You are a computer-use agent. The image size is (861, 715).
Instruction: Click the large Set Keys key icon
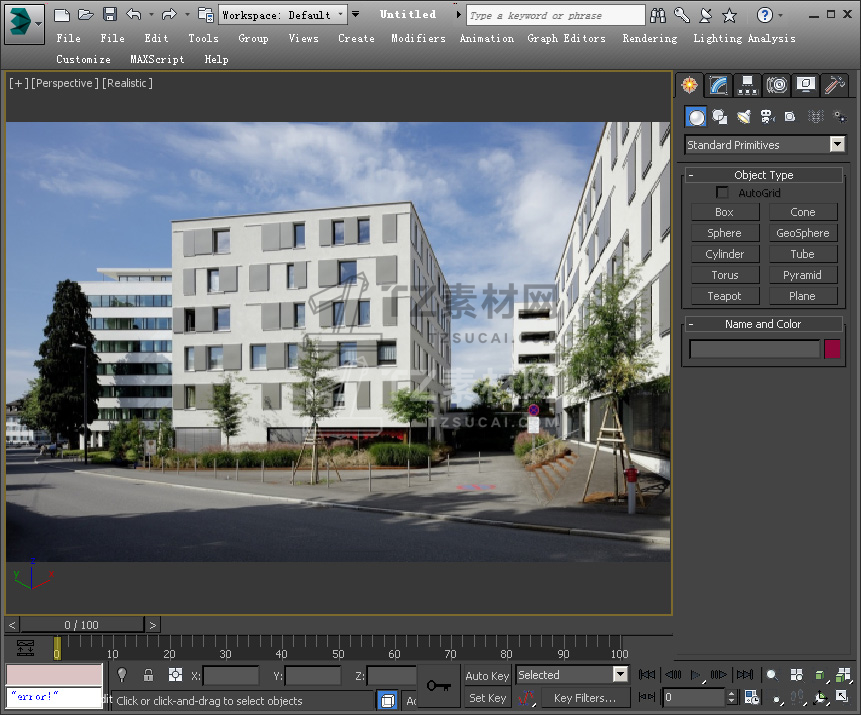pos(439,686)
